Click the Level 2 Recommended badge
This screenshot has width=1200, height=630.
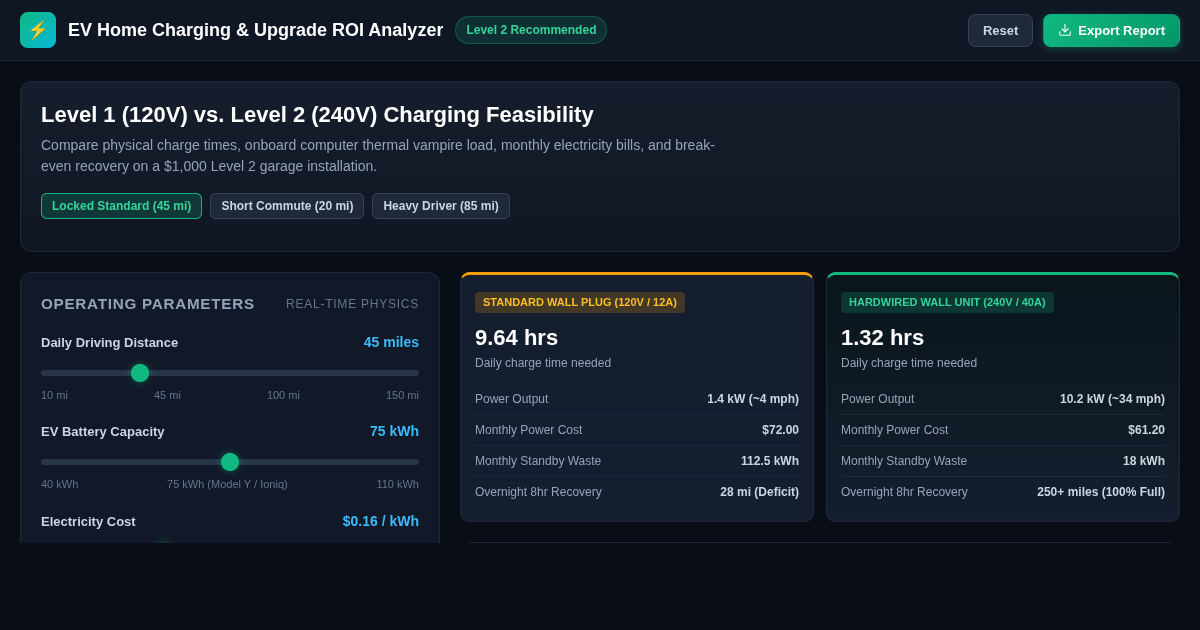(x=531, y=30)
